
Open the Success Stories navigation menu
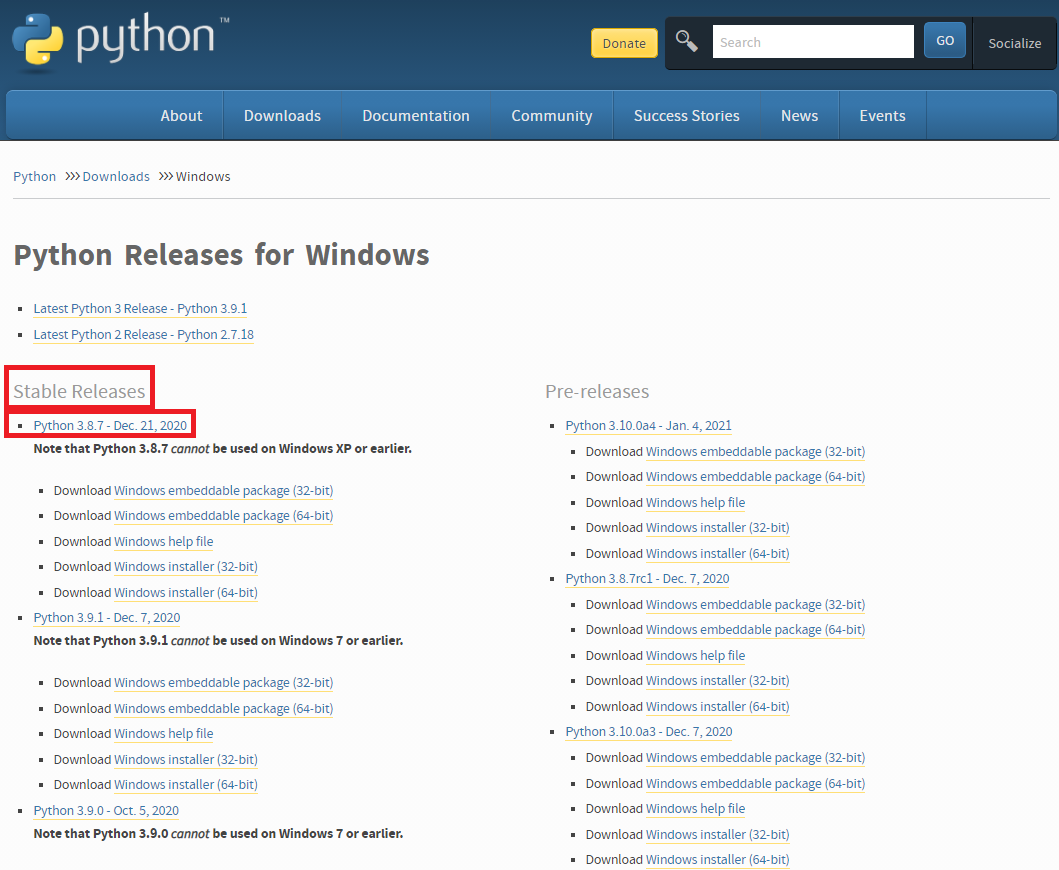tap(686, 116)
